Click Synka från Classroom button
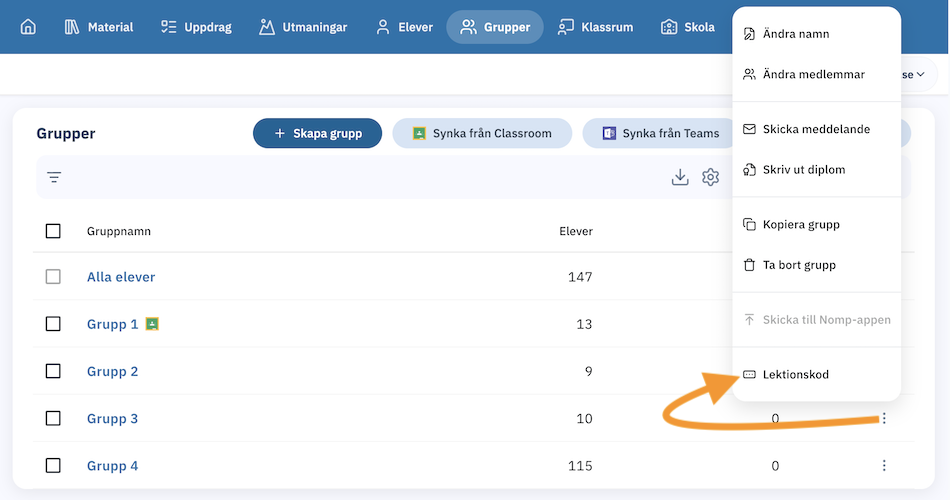The image size is (950, 500). point(482,133)
